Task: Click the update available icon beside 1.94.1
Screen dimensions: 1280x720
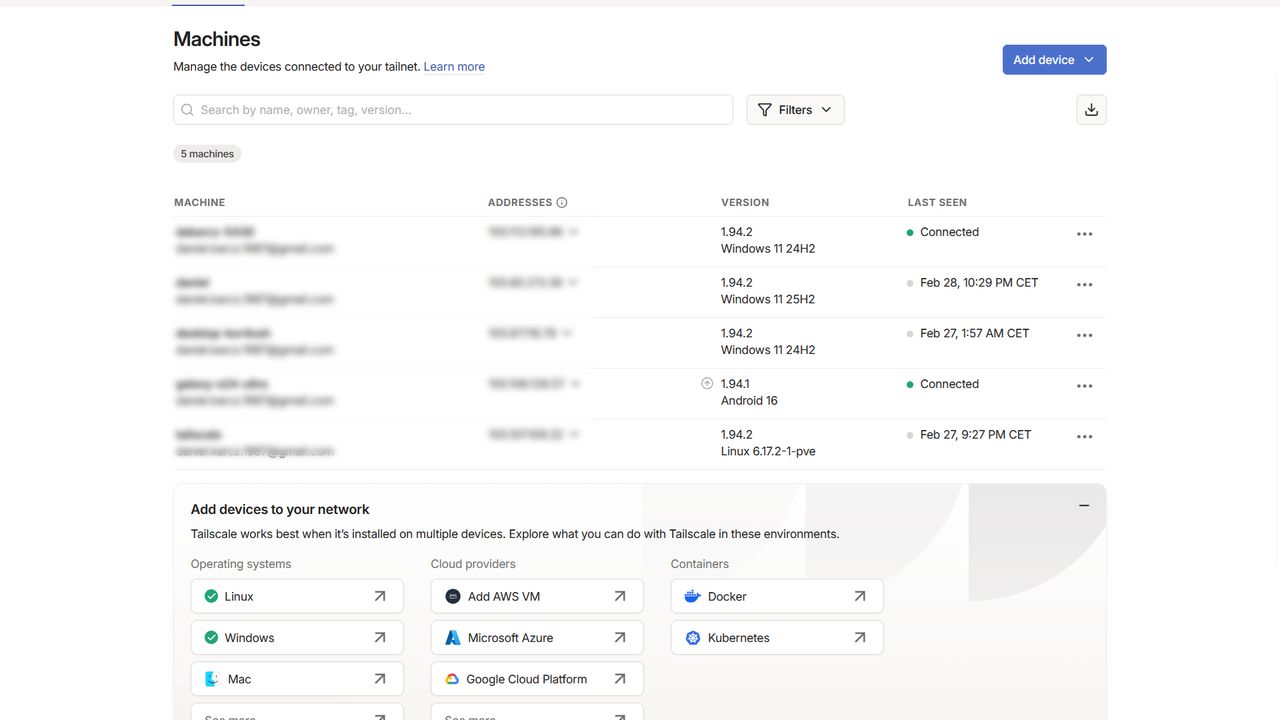Action: 707,384
